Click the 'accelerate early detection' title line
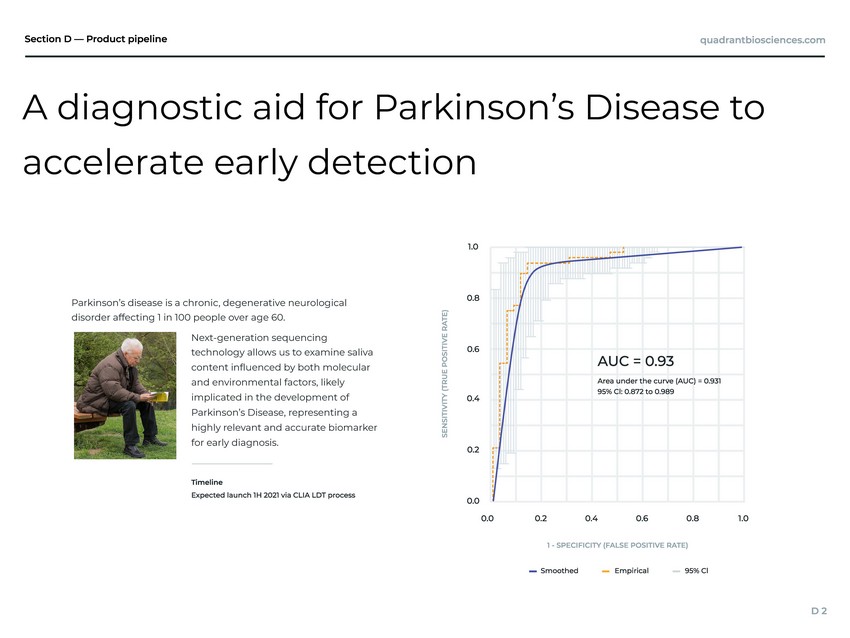 [x=249, y=163]
